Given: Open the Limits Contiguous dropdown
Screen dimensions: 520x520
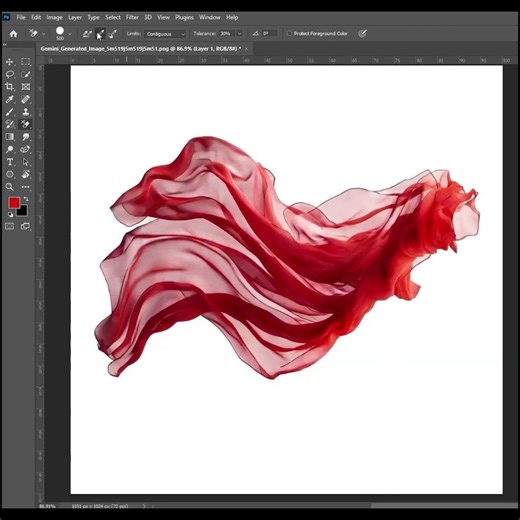Looking at the screenshot, I should coord(165,34).
